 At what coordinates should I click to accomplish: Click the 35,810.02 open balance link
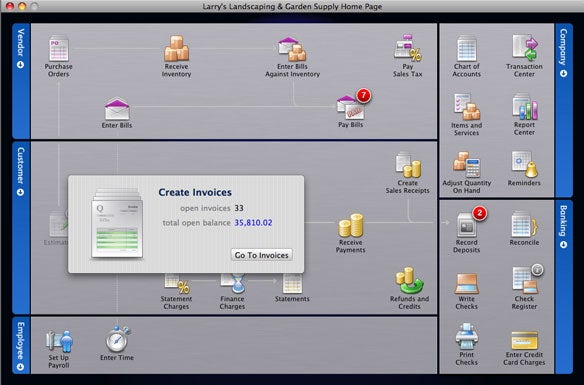coord(253,223)
